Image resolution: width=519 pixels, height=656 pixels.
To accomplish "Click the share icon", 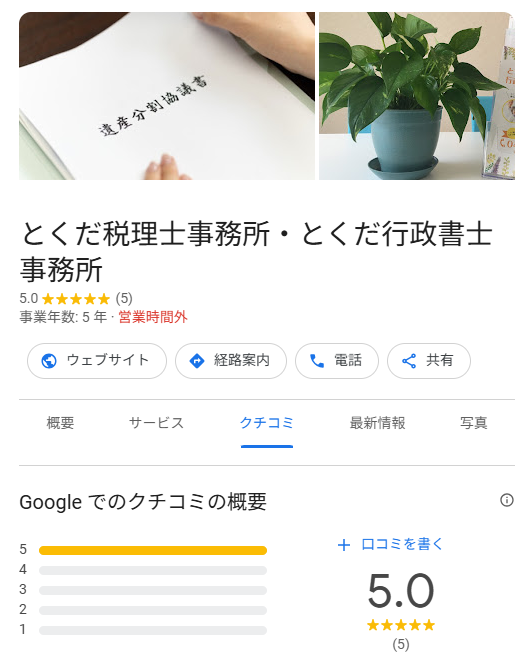I will click(x=409, y=361).
